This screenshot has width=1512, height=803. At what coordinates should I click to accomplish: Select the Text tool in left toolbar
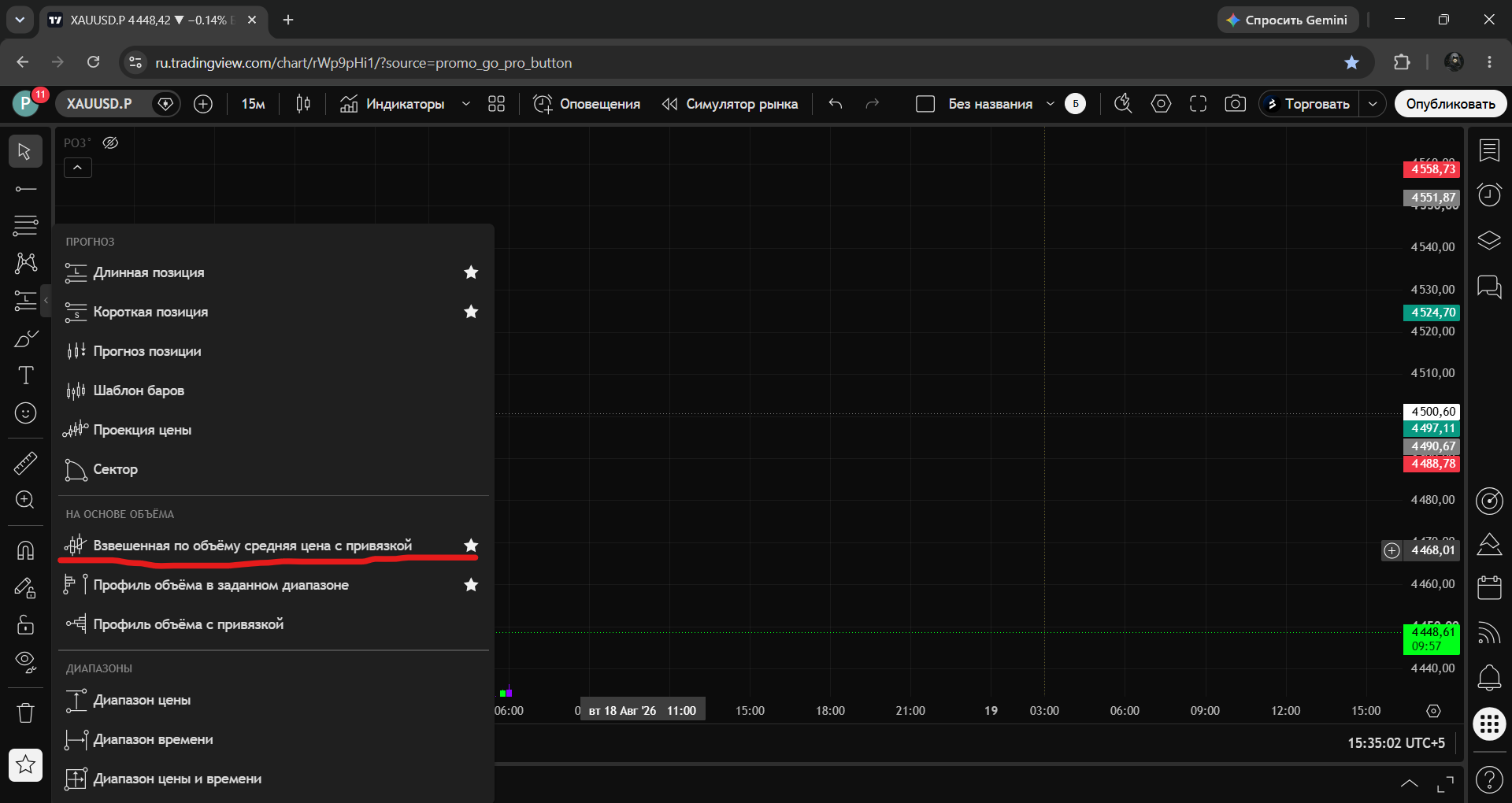[x=25, y=376]
